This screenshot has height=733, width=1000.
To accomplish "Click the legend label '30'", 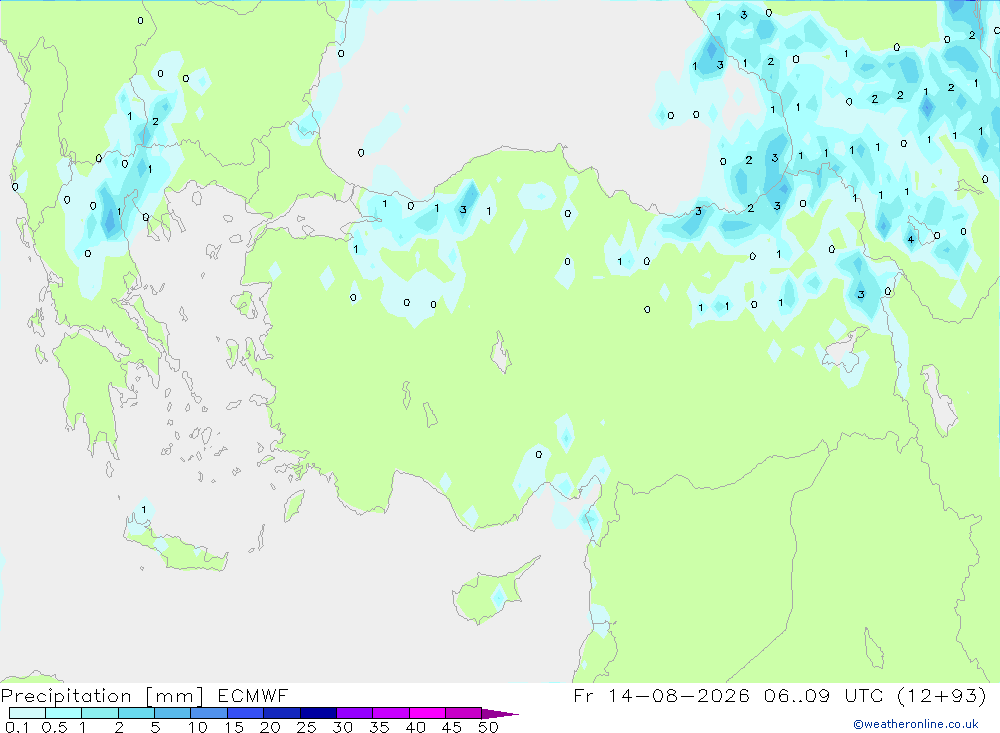I will pyautogui.click(x=343, y=727).
